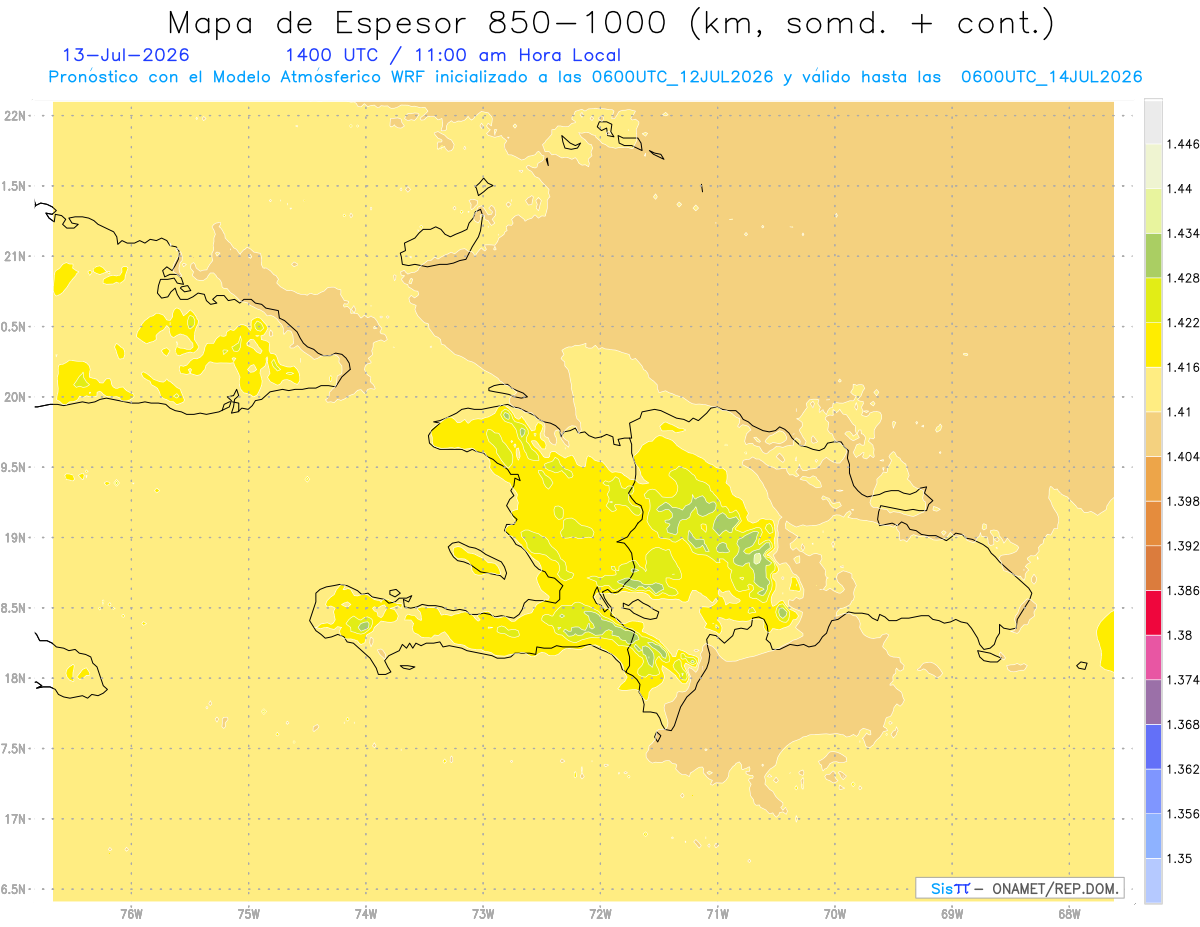Click the 68W longitude axis label
This screenshot has height=927, width=1200.
pyautogui.click(x=1069, y=914)
